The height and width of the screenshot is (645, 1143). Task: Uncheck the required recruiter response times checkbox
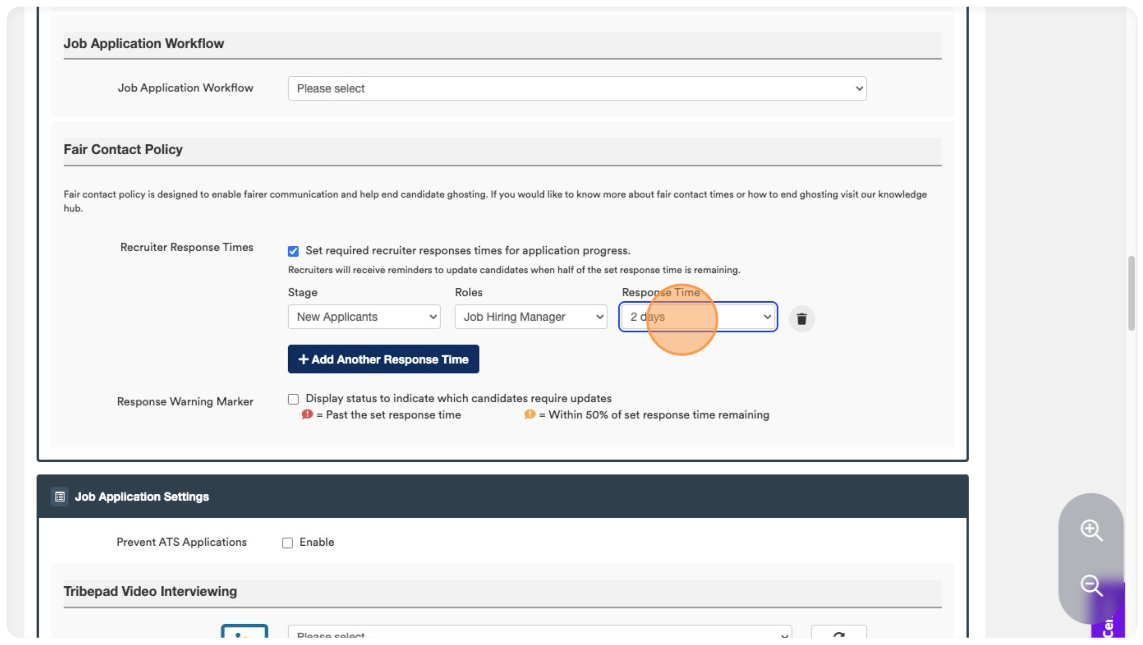[293, 251]
